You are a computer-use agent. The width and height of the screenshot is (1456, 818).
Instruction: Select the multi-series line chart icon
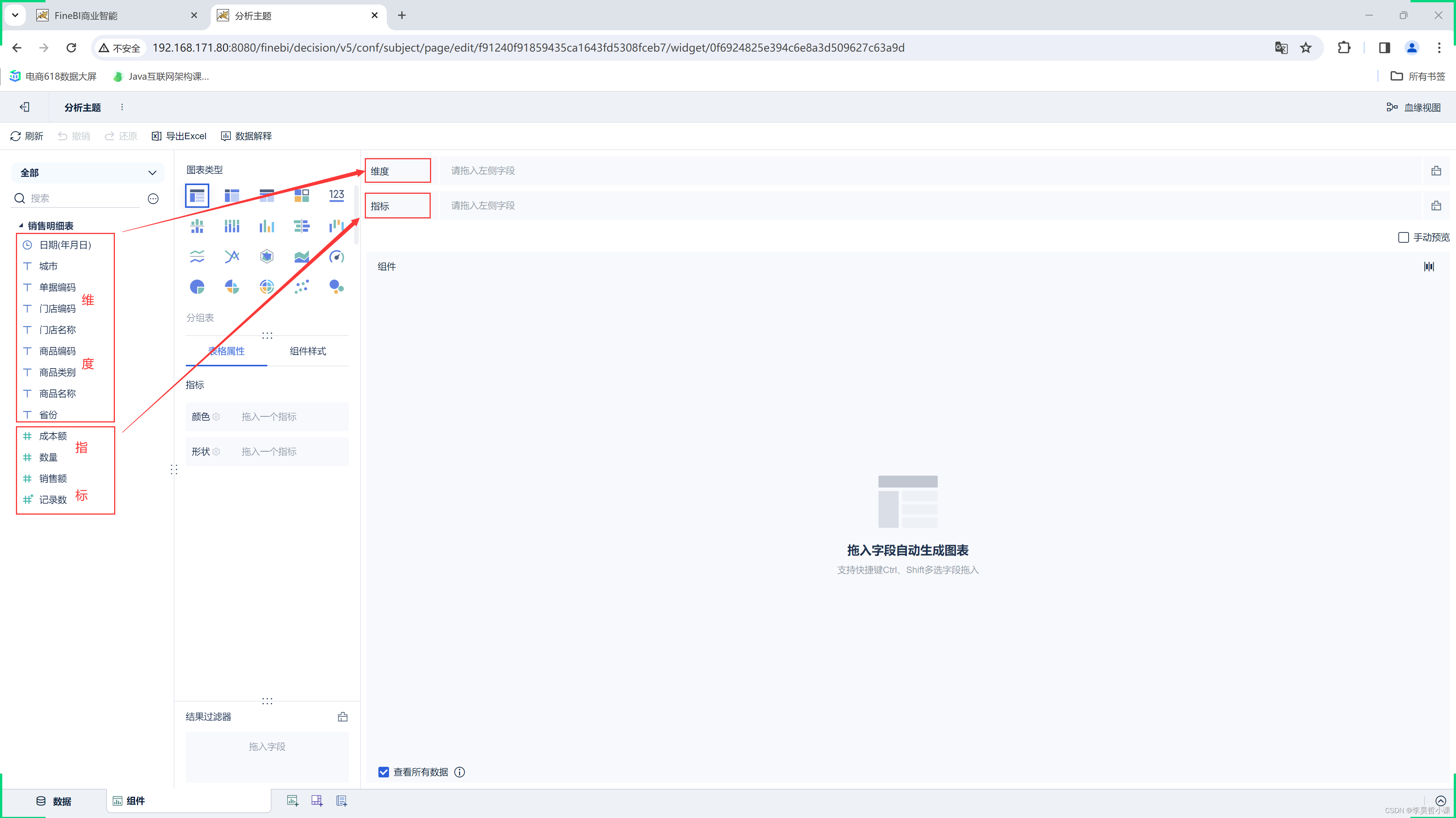tap(232, 257)
